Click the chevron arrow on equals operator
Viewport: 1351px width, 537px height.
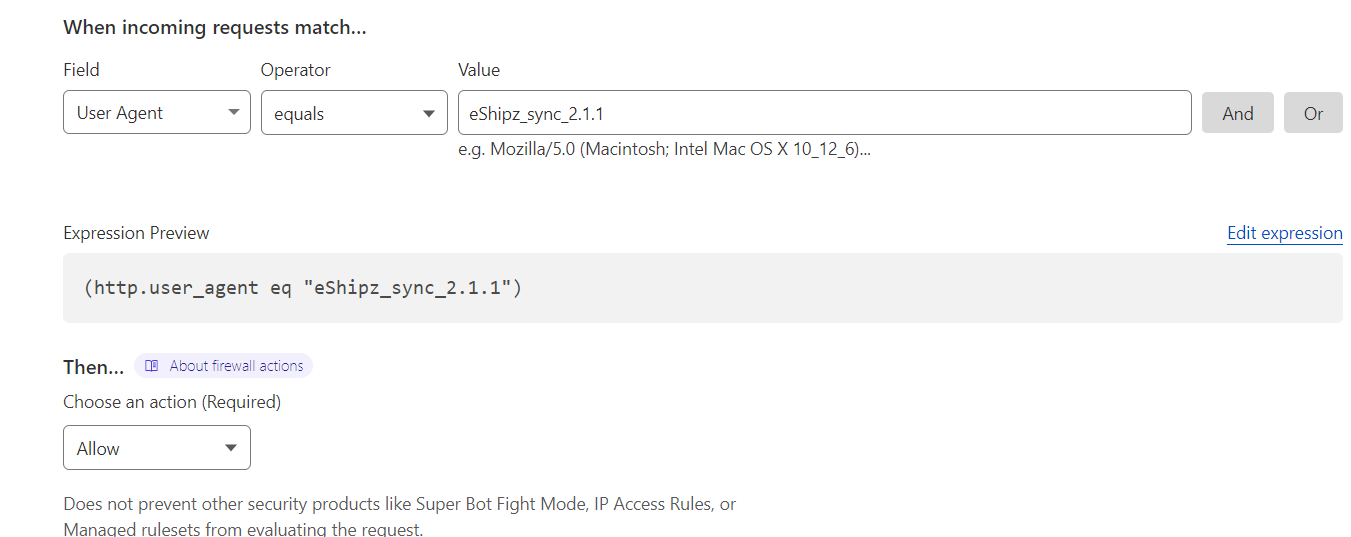[430, 113]
